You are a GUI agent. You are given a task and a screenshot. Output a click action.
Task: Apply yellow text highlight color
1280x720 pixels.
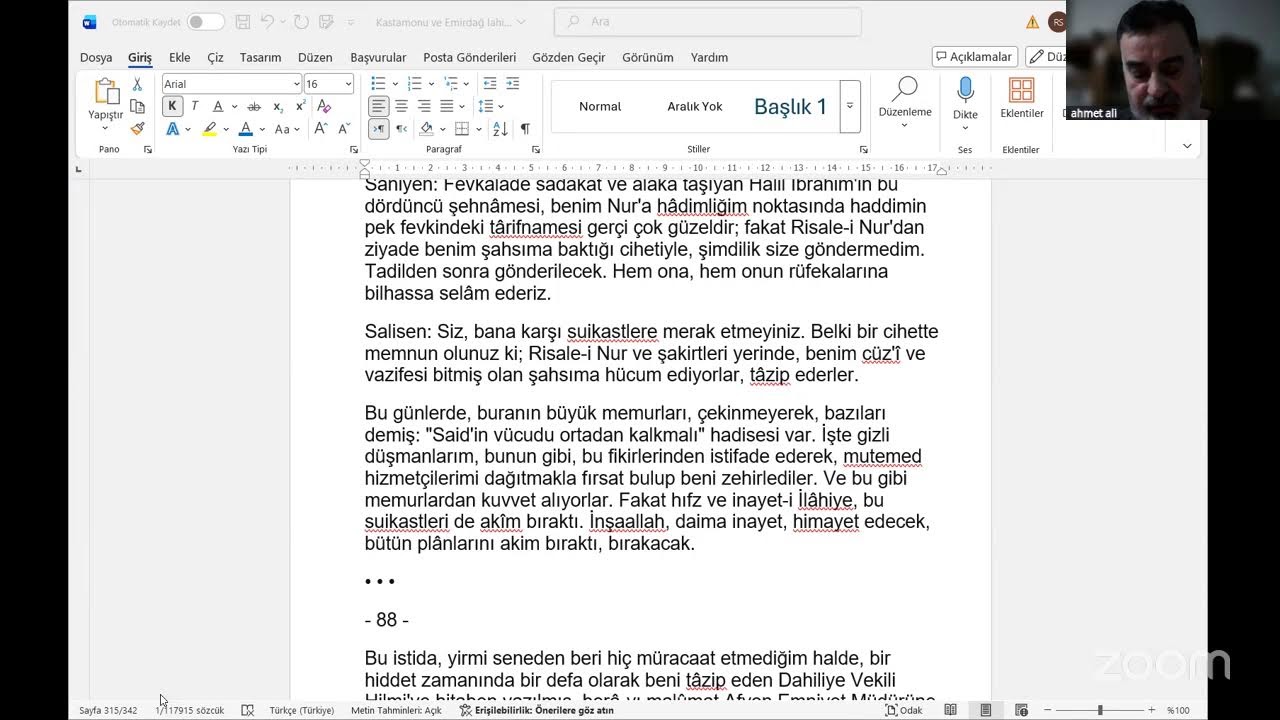pyautogui.click(x=209, y=129)
